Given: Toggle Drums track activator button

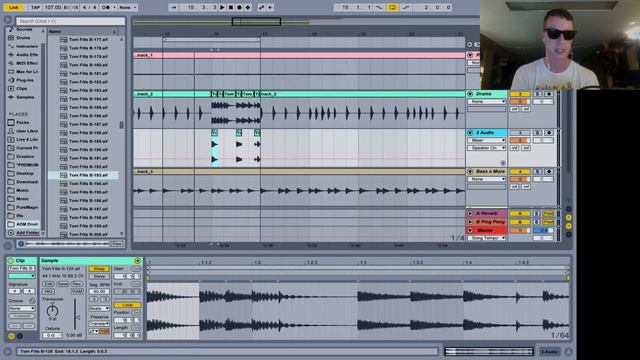Looking at the screenshot, I should pyautogui.click(x=519, y=94).
